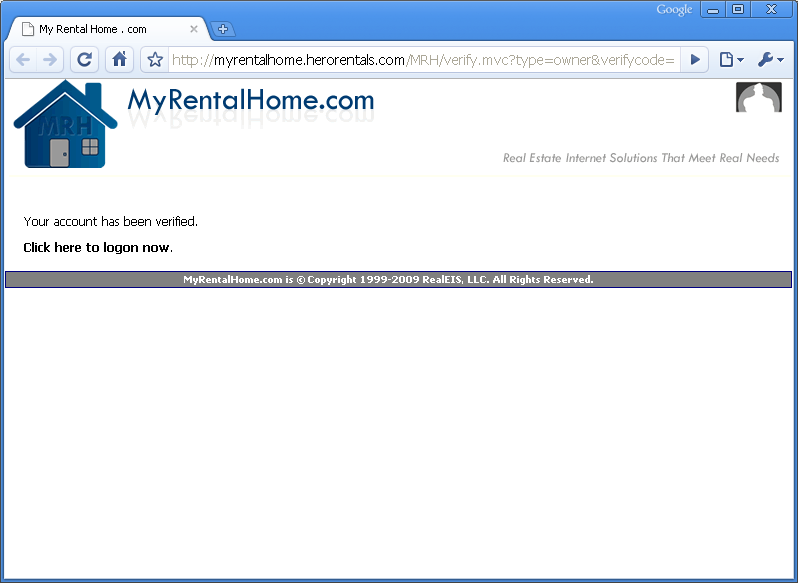Select the My Rental Home . com tab
Viewport: 798px width, 583px height.
coord(107,29)
